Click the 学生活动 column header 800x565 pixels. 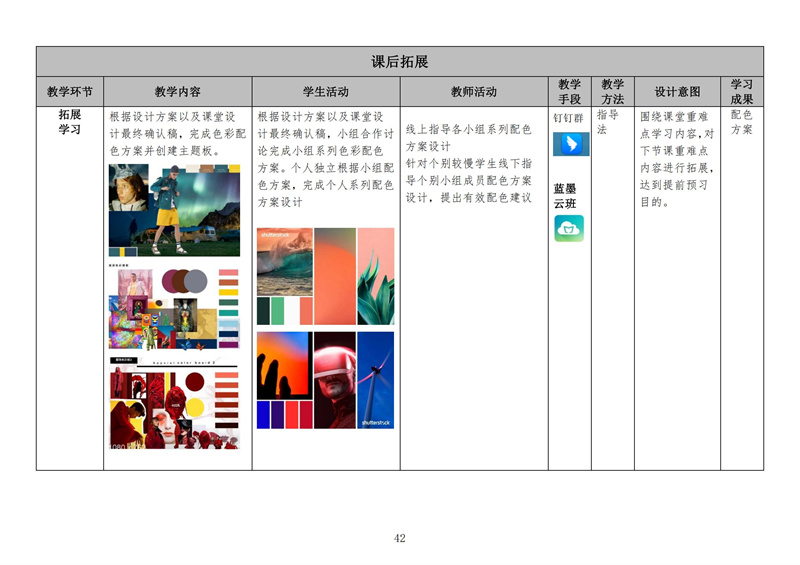(326, 92)
